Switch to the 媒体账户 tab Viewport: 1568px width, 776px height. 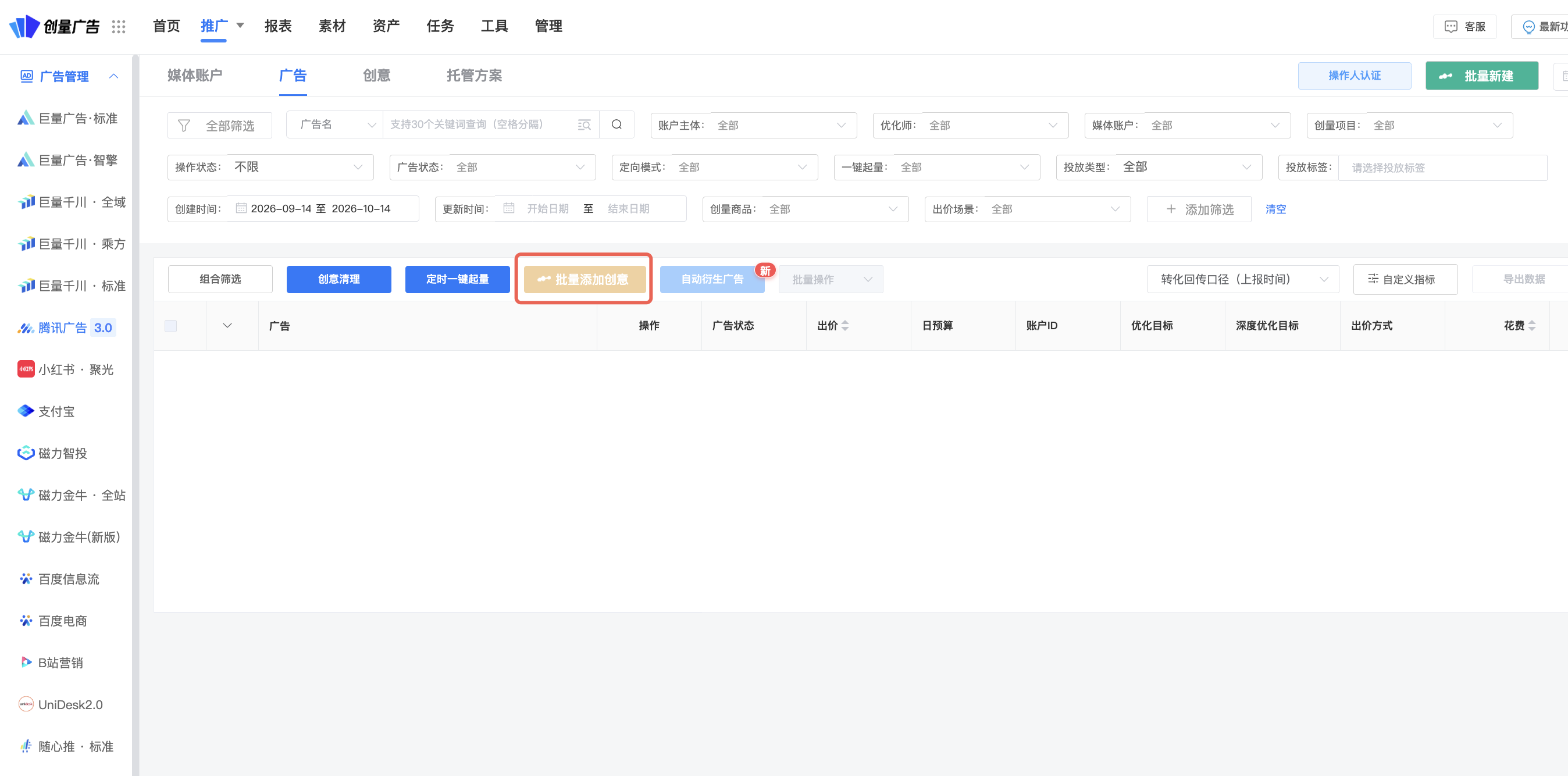(x=195, y=76)
